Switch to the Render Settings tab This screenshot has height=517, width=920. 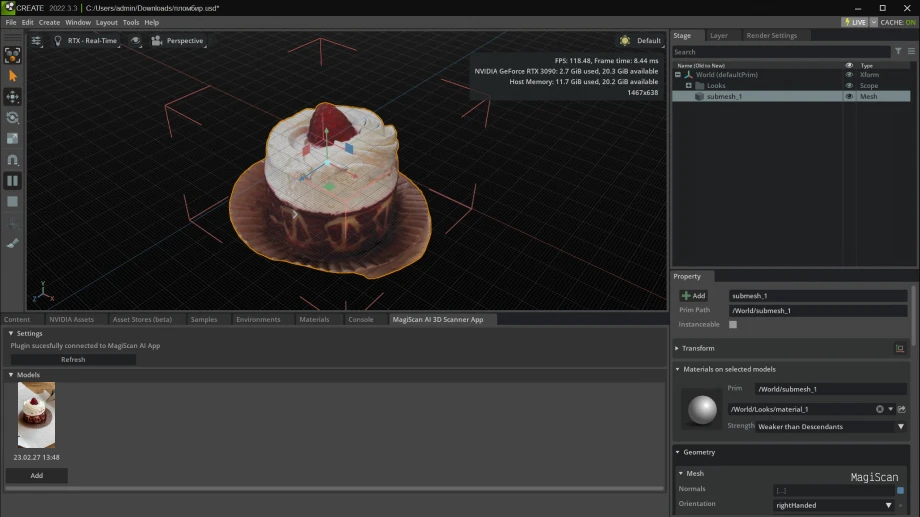(772, 35)
